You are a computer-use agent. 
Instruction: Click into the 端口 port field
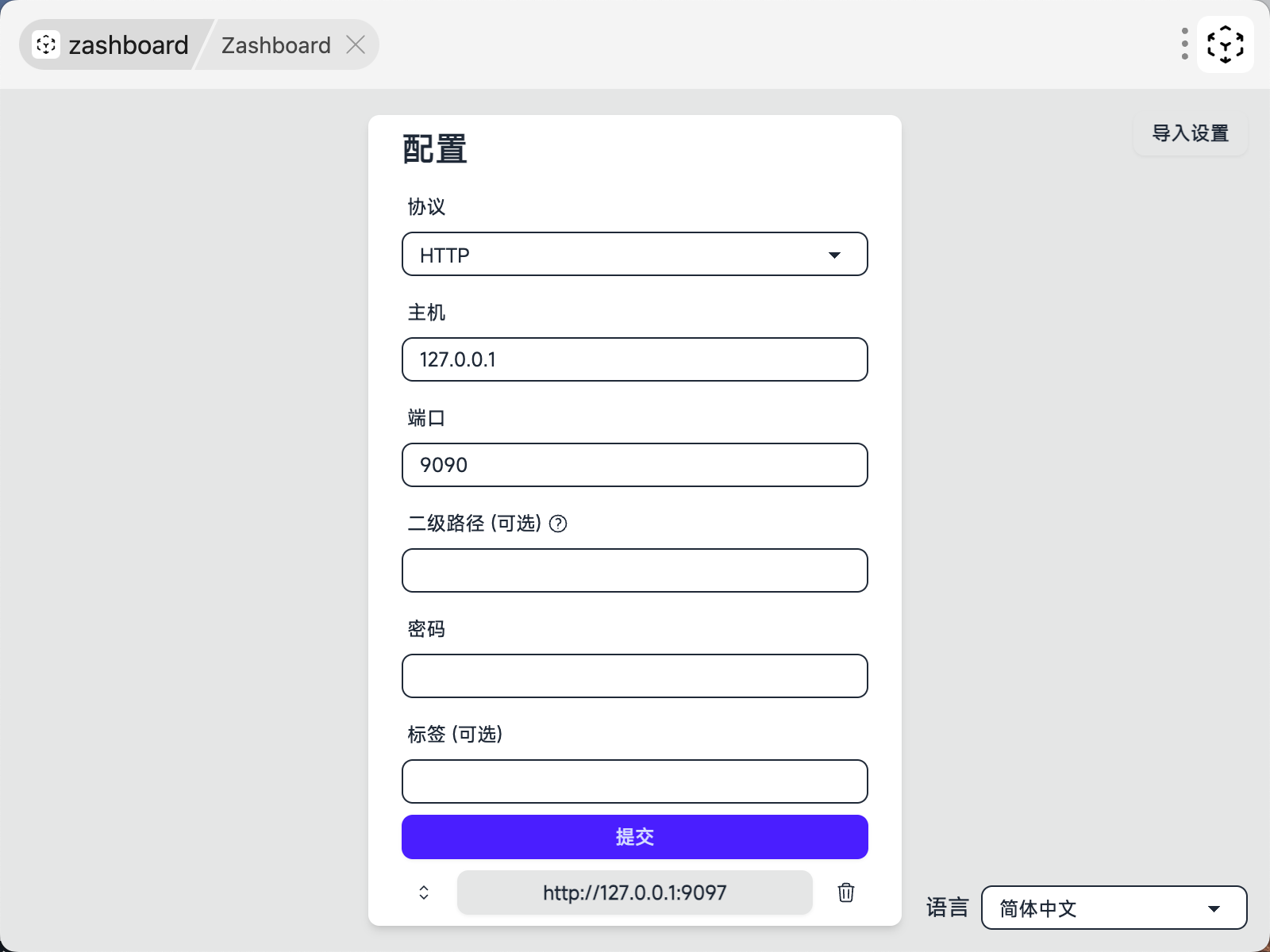(634, 465)
